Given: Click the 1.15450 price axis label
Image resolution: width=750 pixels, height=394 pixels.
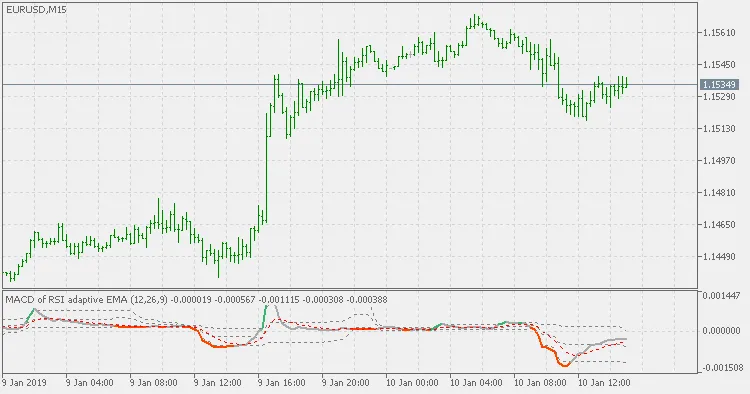Looking at the screenshot, I should click(x=719, y=65).
